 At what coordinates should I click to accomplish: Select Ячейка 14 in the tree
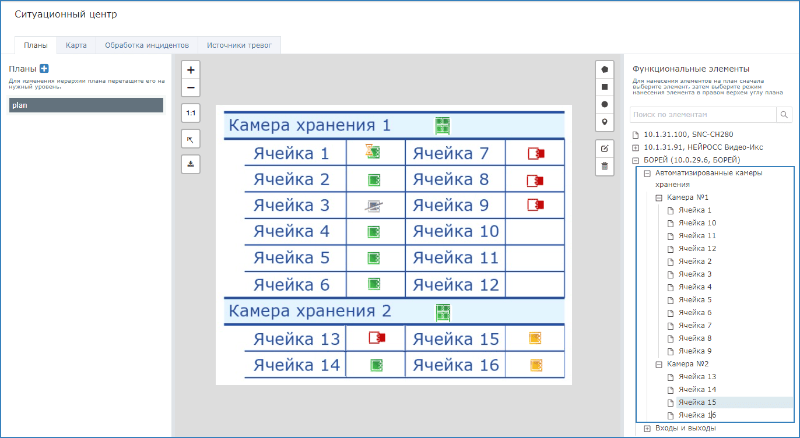click(x=697, y=390)
